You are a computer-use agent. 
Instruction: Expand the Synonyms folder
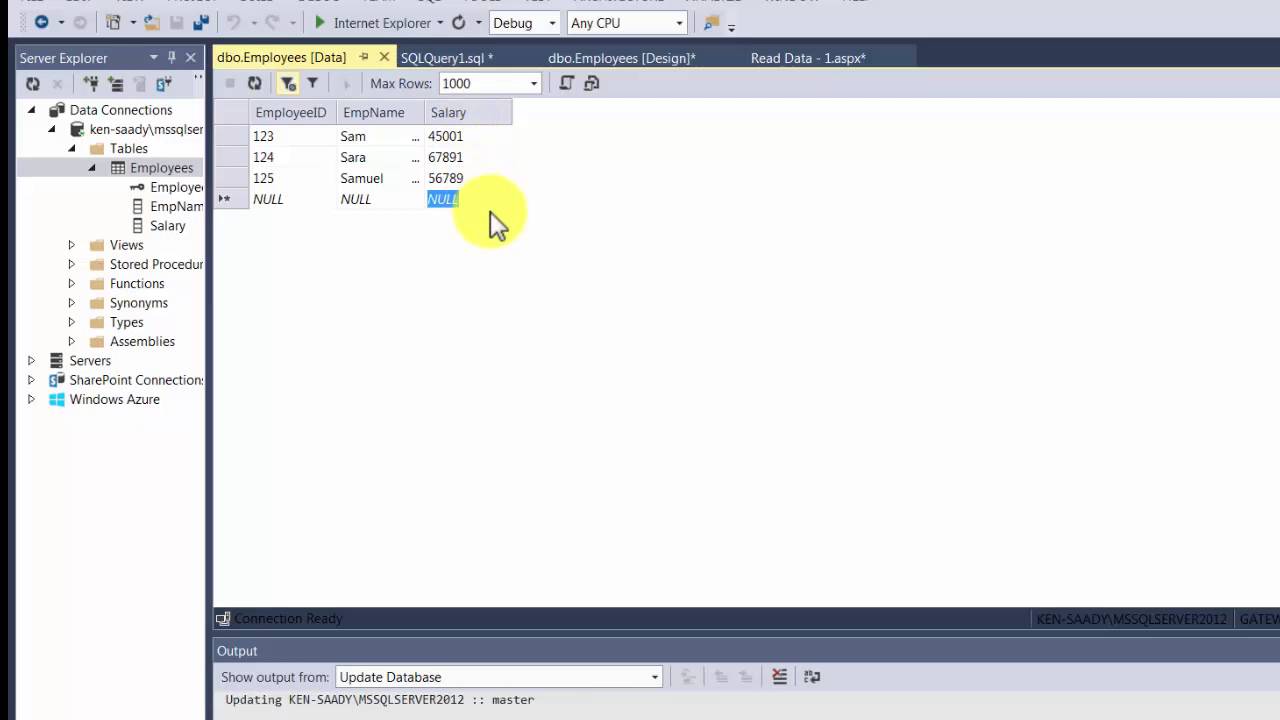tap(71, 303)
